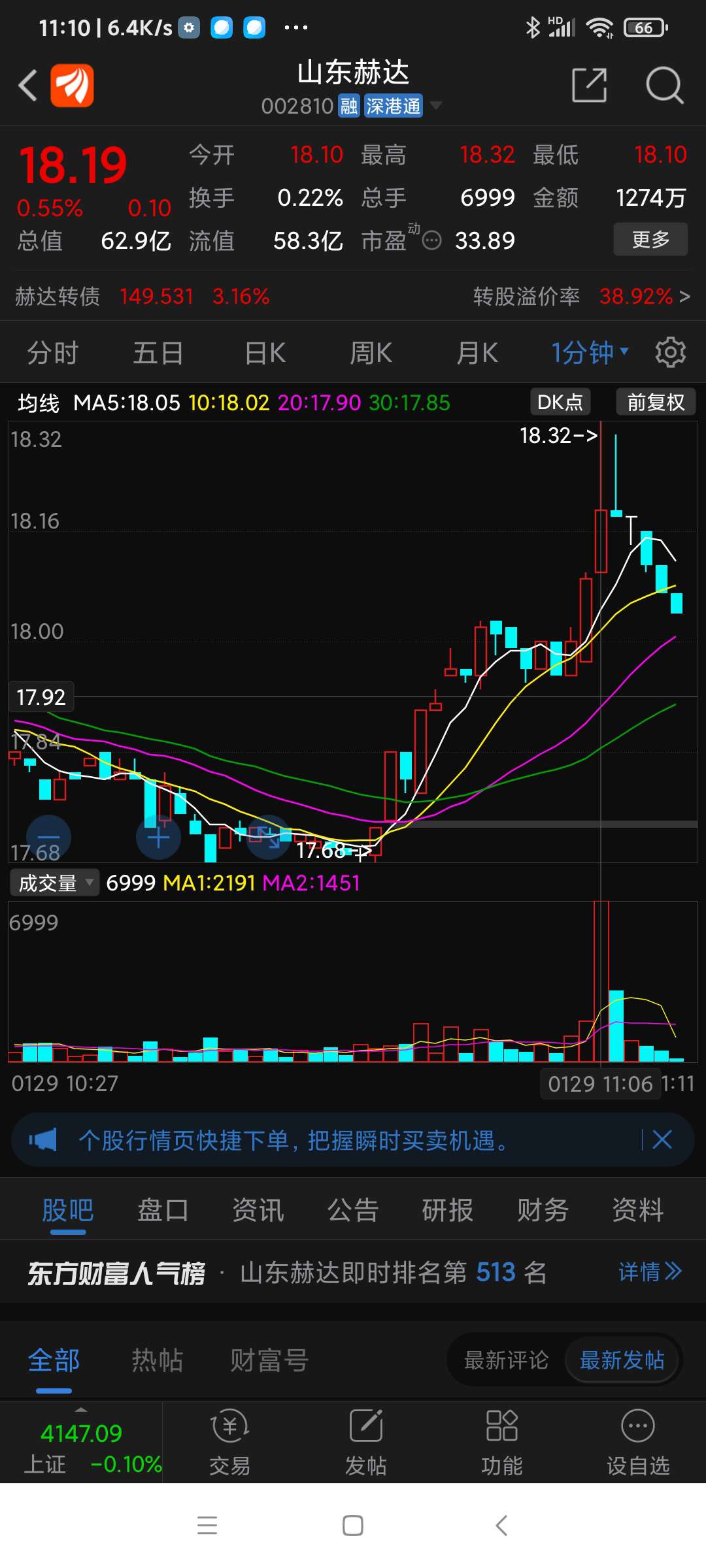
Task: Expand the 上证 index bar arrow
Action: (81, 1410)
